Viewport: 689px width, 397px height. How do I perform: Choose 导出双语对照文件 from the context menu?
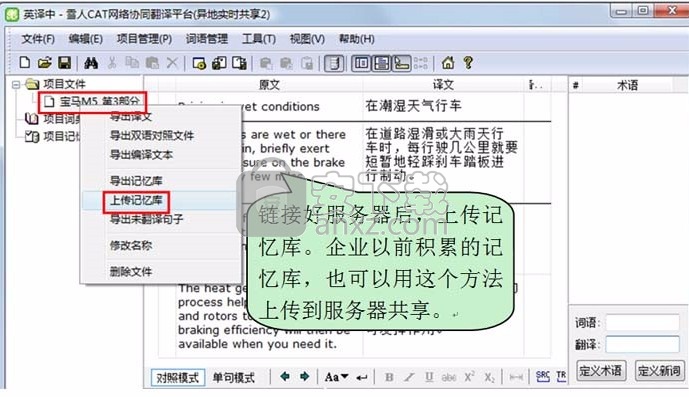pos(152,135)
